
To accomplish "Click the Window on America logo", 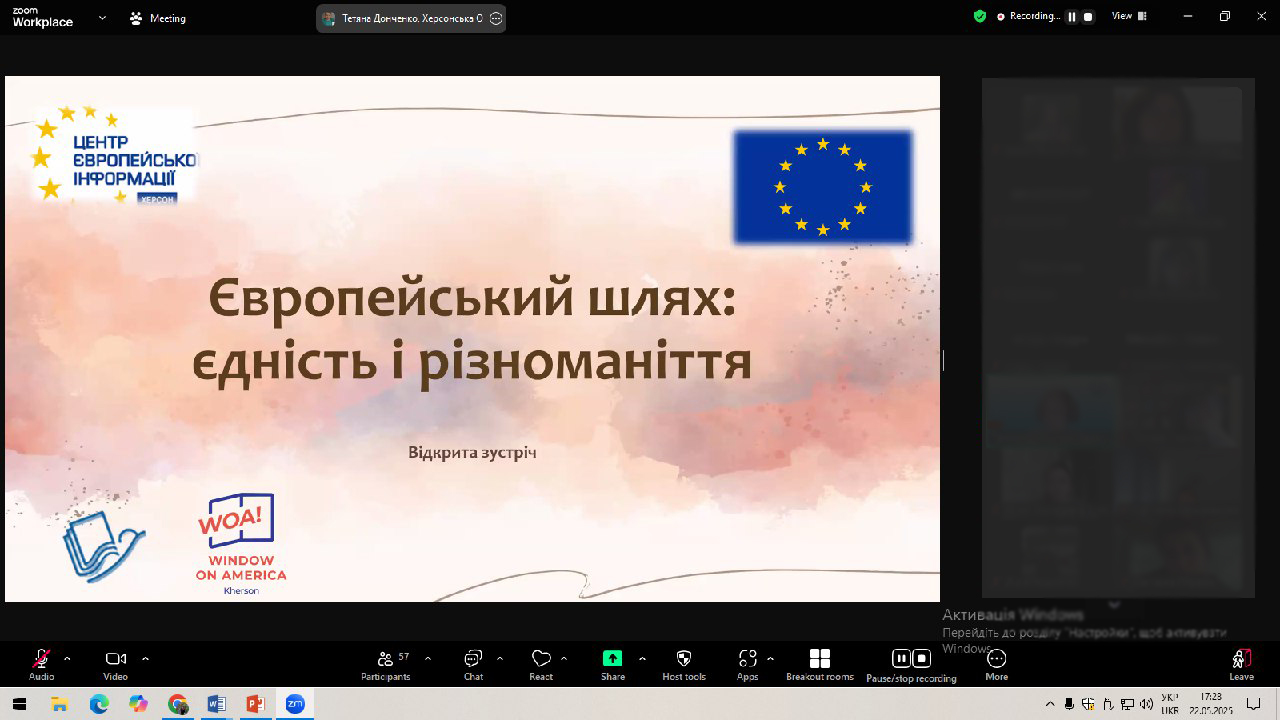I will (x=240, y=544).
